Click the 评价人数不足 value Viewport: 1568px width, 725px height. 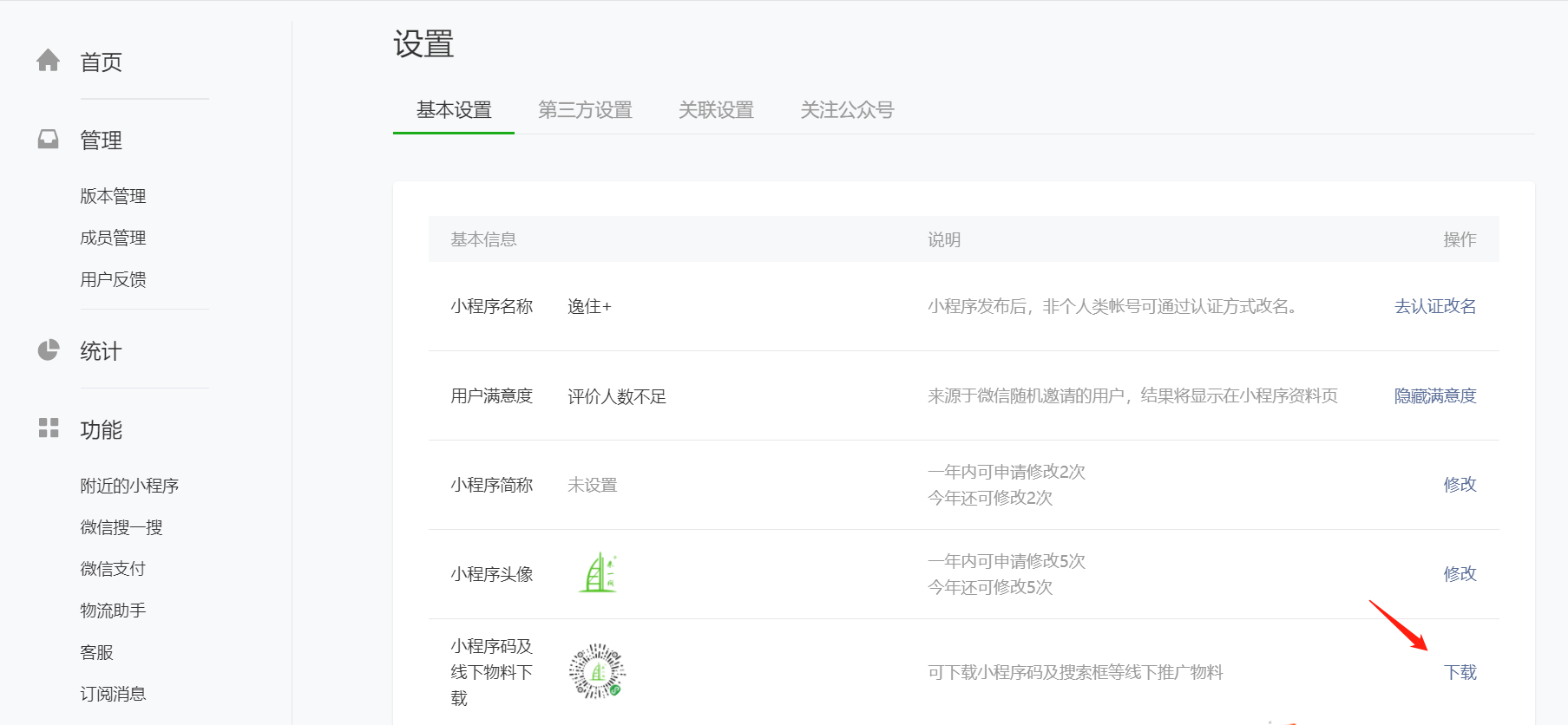[617, 396]
